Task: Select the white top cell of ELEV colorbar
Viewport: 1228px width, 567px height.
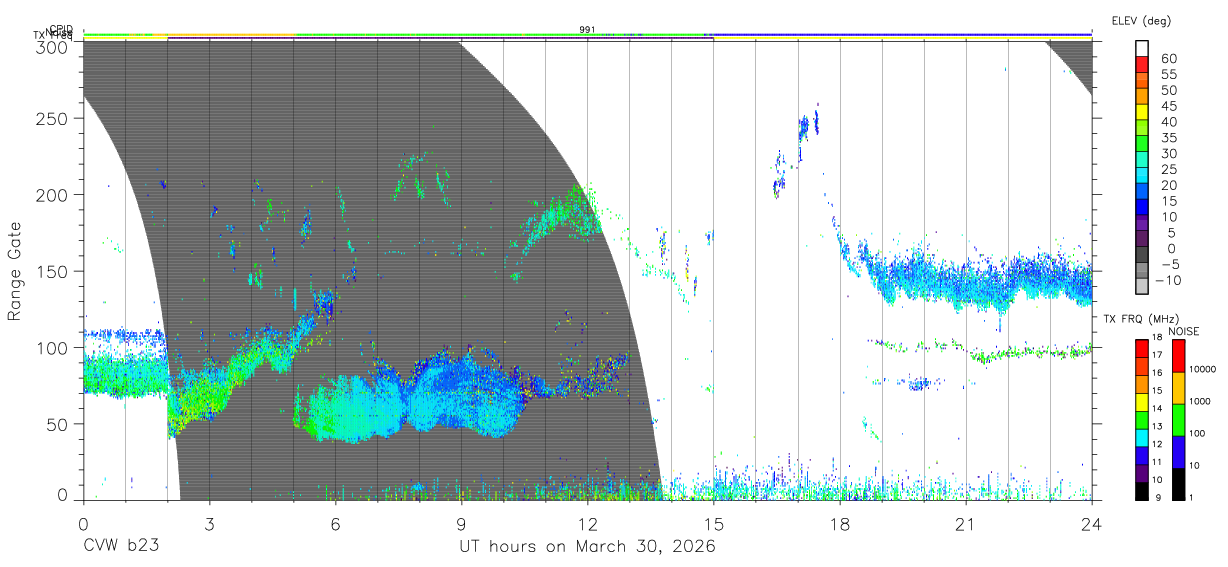Action: [1142, 49]
